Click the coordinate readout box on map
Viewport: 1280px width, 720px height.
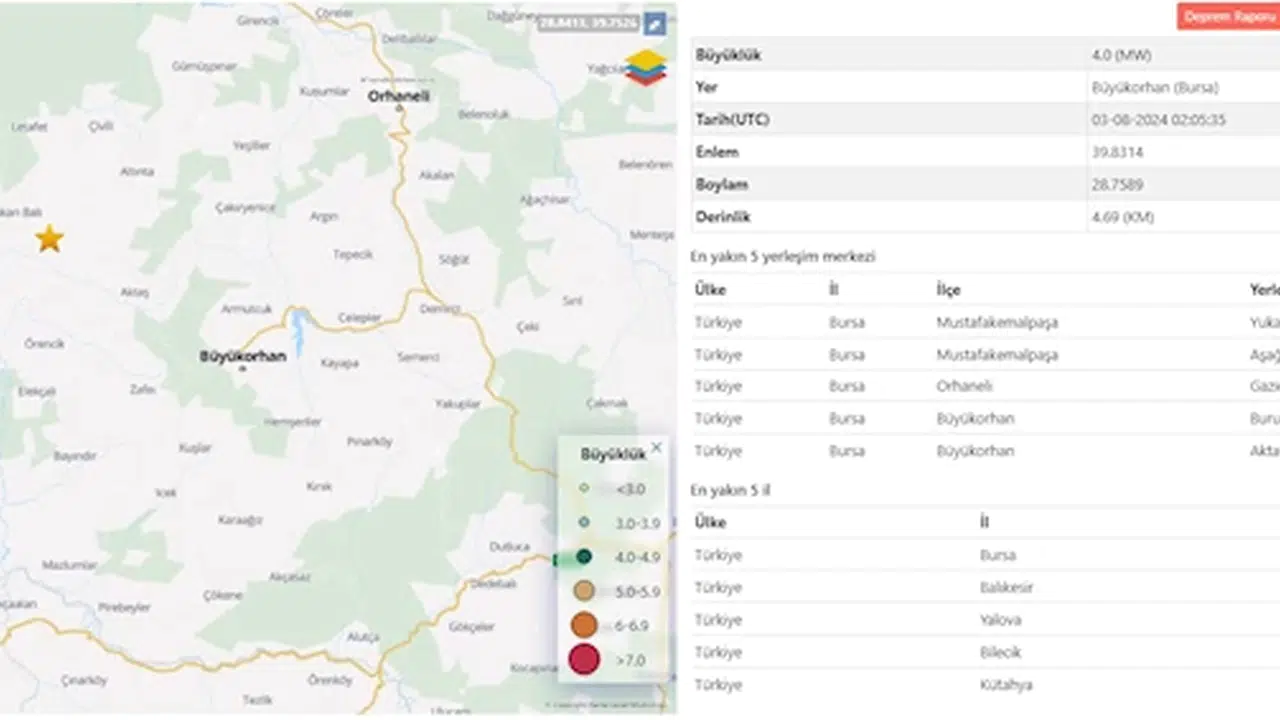click(x=587, y=23)
